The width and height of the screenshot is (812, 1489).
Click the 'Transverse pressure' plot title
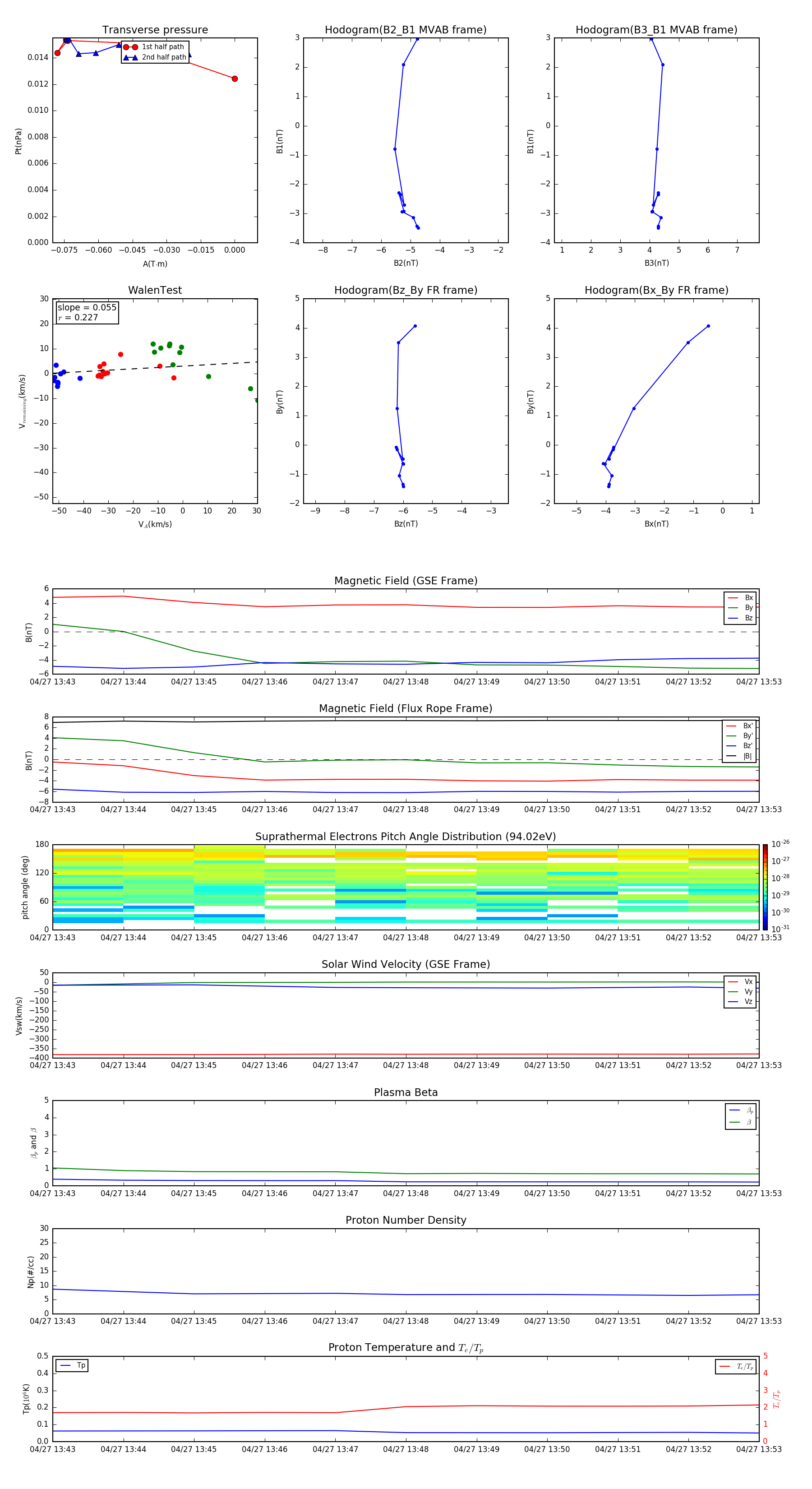coord(155,30)
